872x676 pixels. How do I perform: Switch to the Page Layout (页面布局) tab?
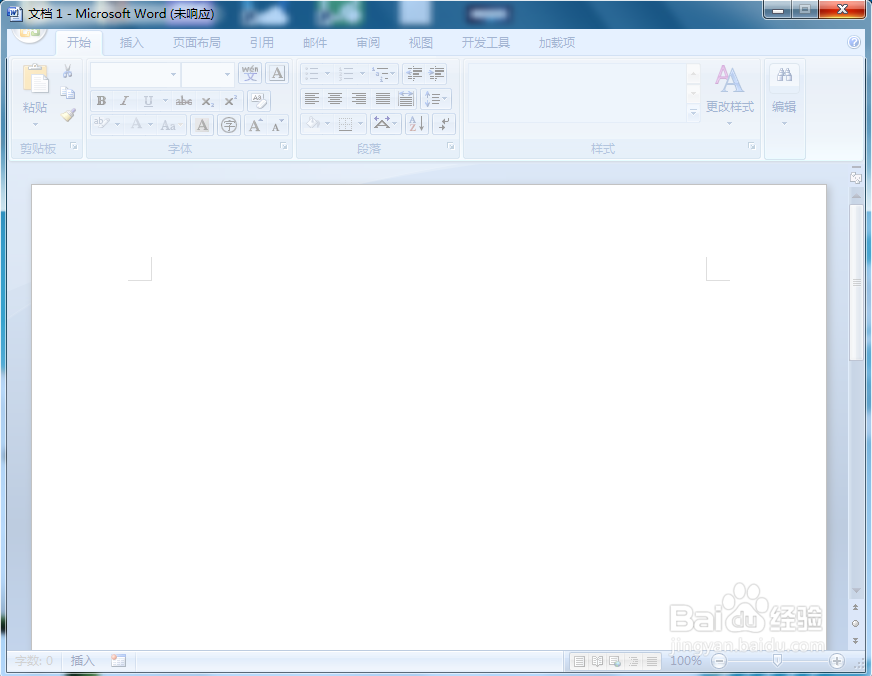pyautogui.click(x=196, y=42)
